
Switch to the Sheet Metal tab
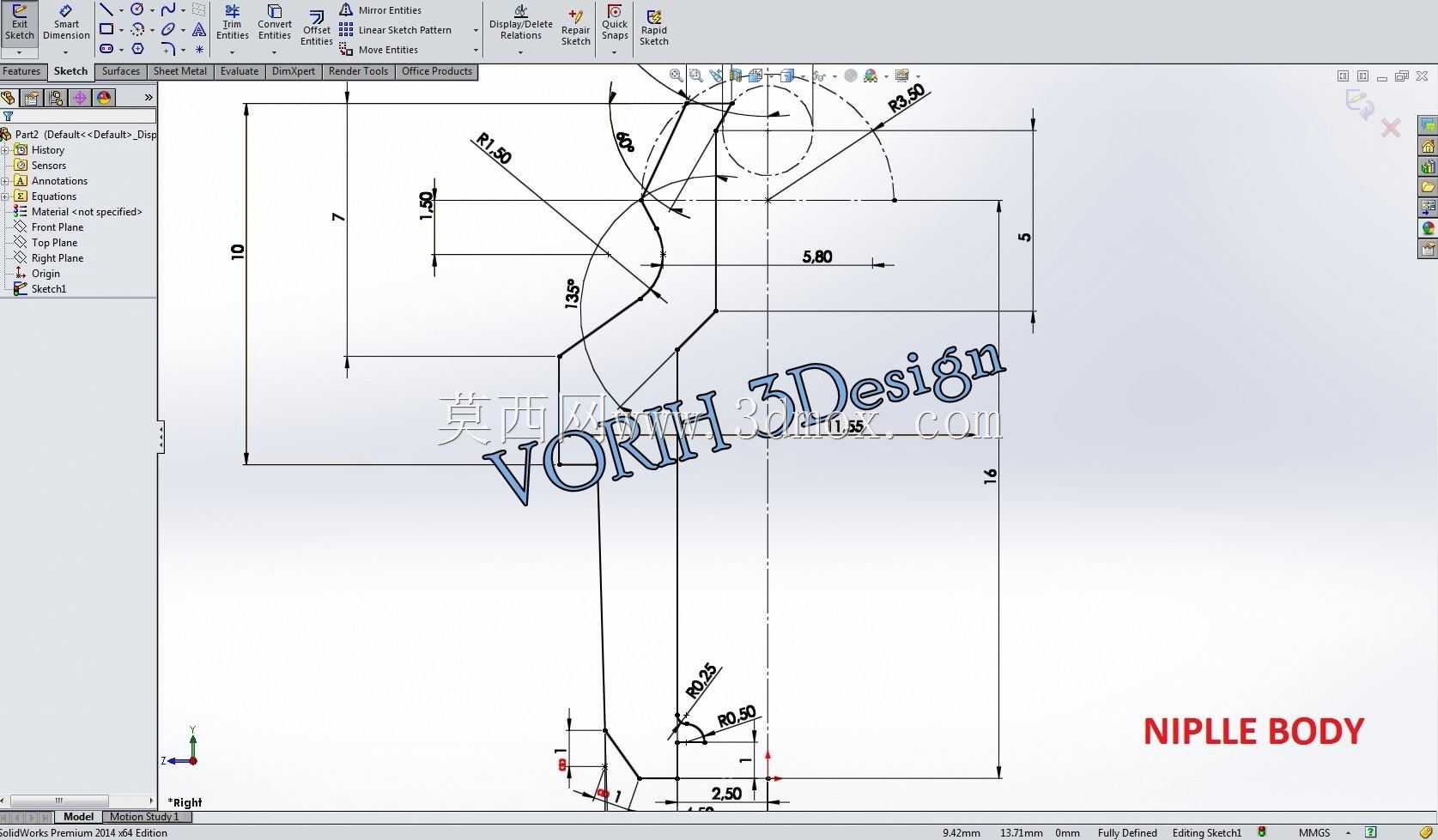point(180,72)
